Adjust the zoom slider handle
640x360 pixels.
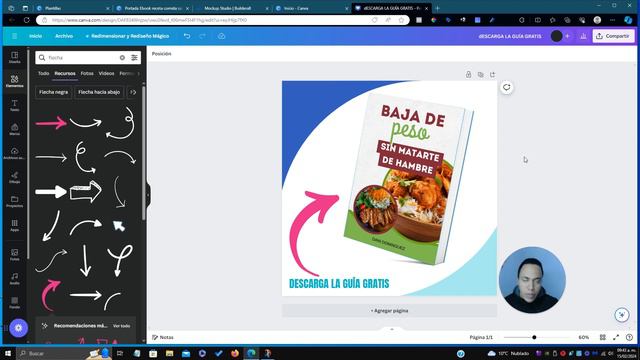(534, 337)
